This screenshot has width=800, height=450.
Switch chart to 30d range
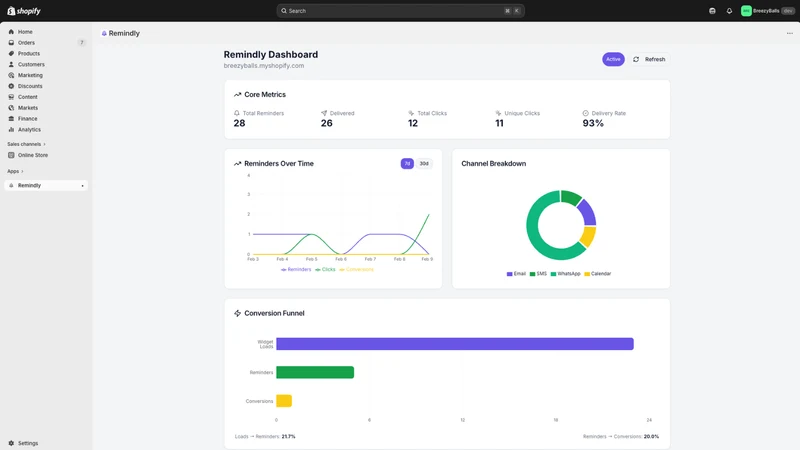(424, 164)
